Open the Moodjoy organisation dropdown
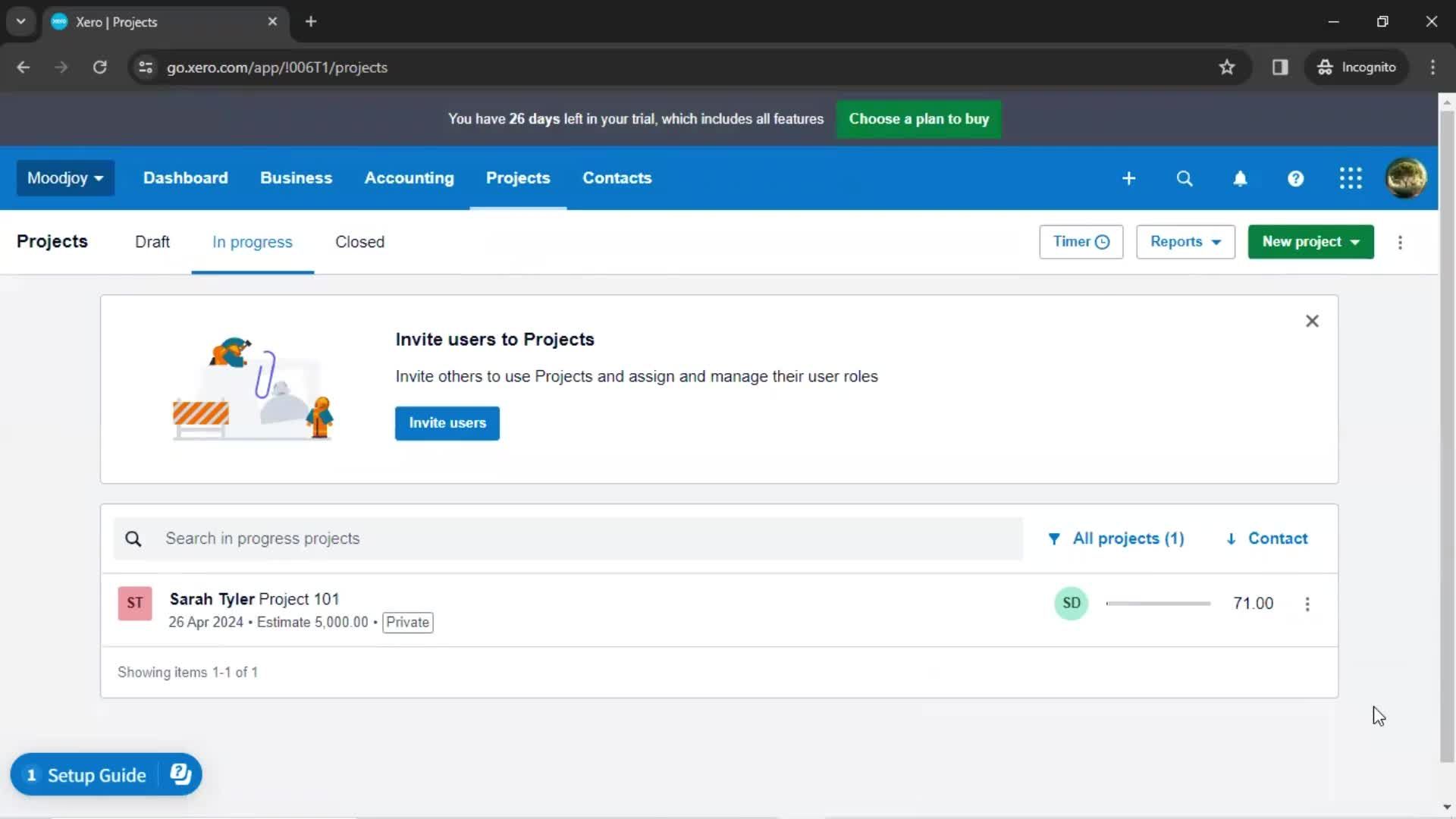 pyautogui.click(x=65, y=178)
